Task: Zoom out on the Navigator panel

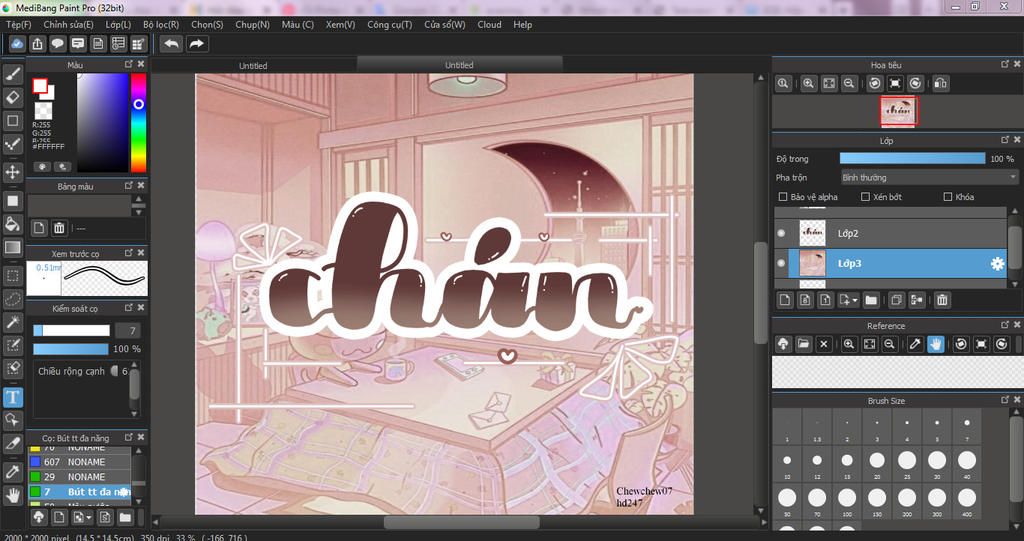Action: tap(849, 83)
